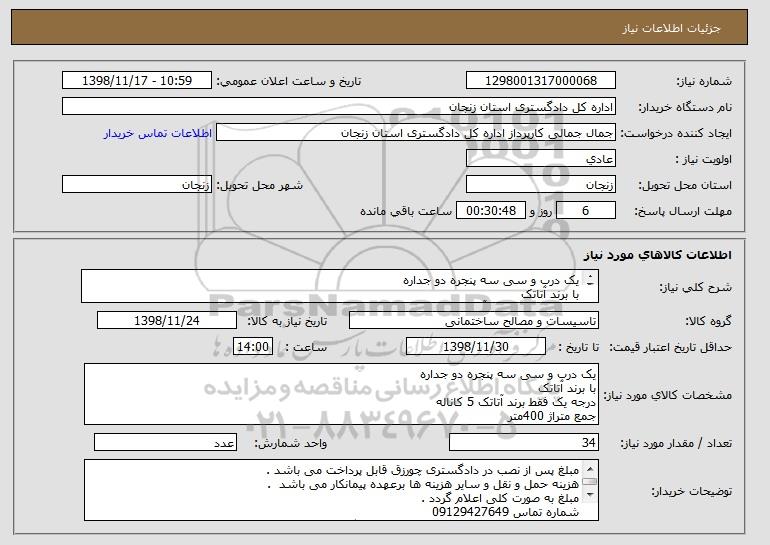Click down arrow of شرح کلی نیاز box
The image size is (770, 545).
[x=590, y=284]
